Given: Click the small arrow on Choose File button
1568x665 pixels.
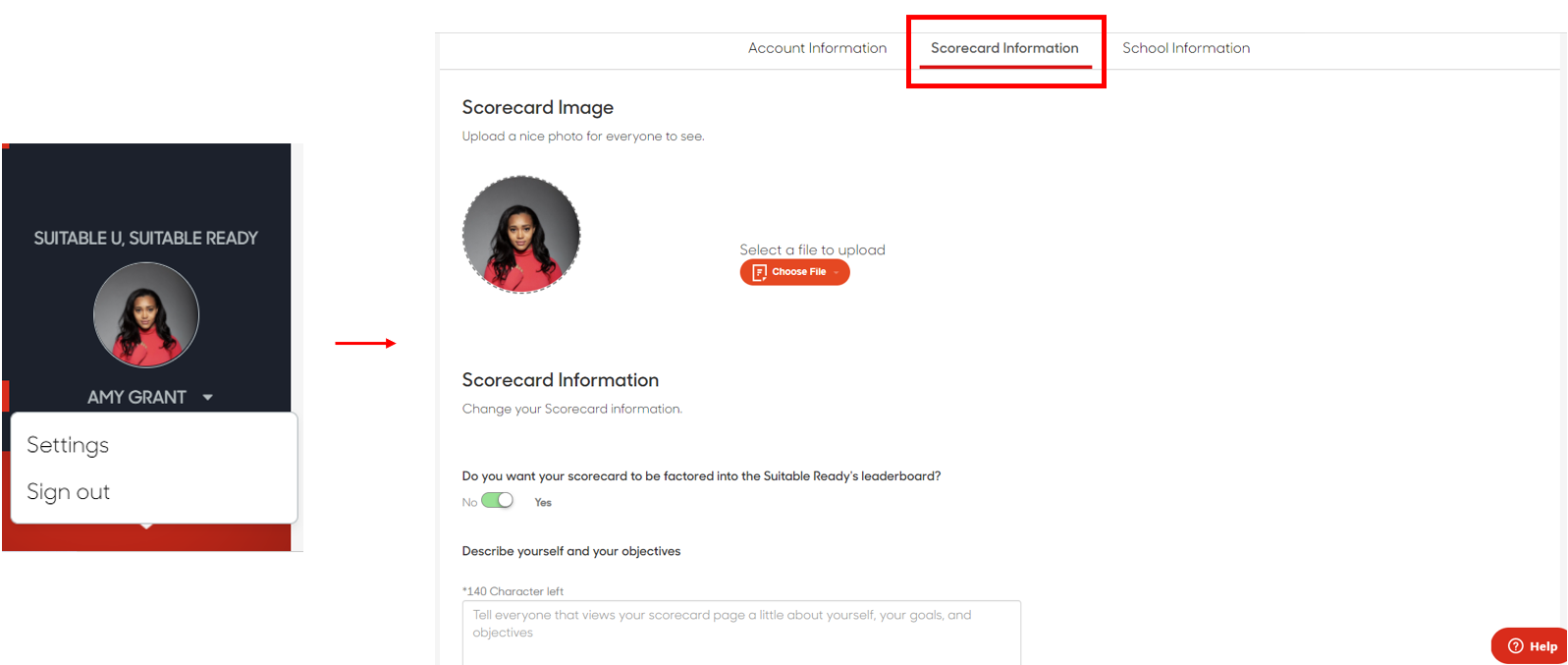Looking at the screenshot, I should (x=837, y=272).
